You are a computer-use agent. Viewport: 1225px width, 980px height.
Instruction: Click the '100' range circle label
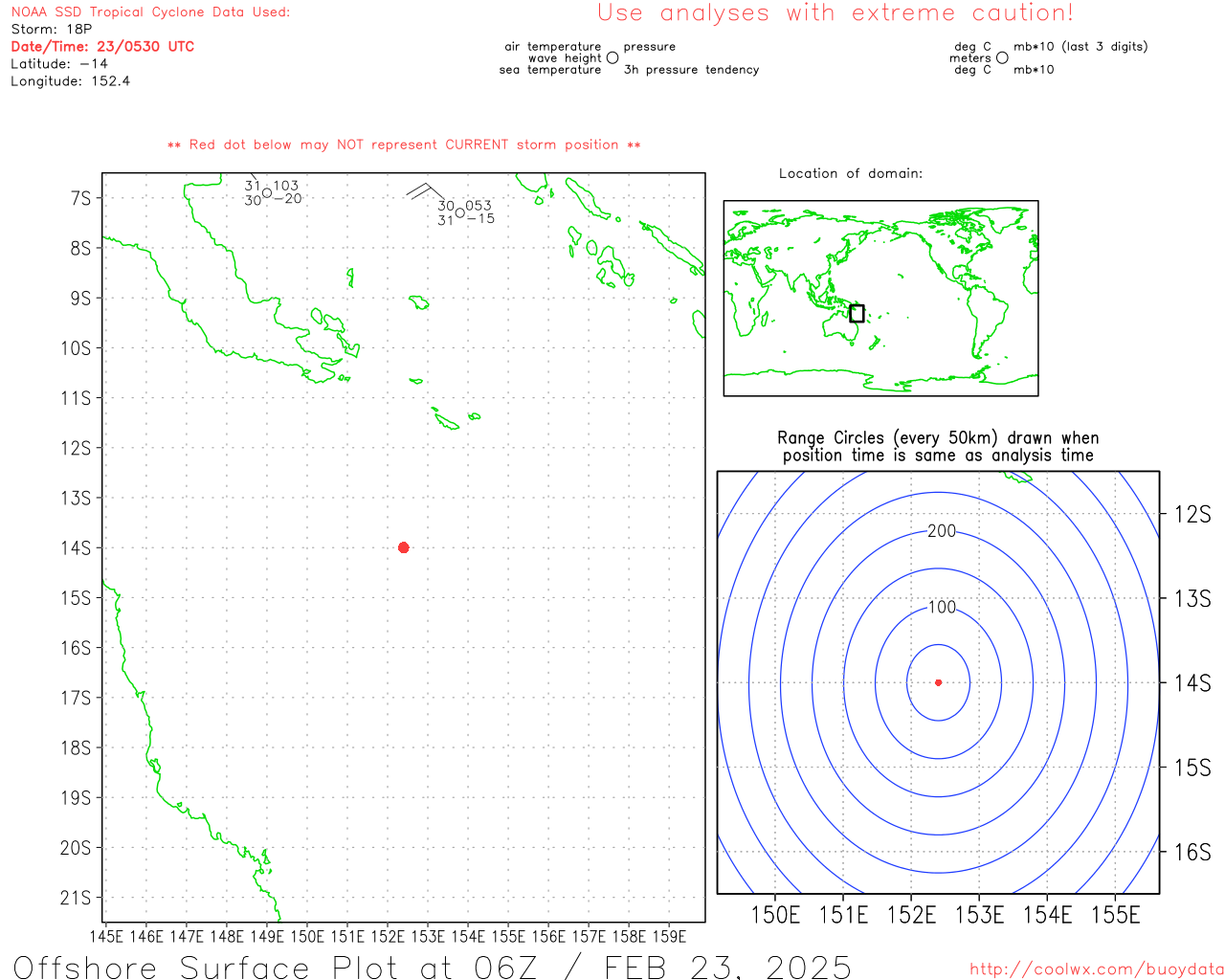(x=942, y=608)
